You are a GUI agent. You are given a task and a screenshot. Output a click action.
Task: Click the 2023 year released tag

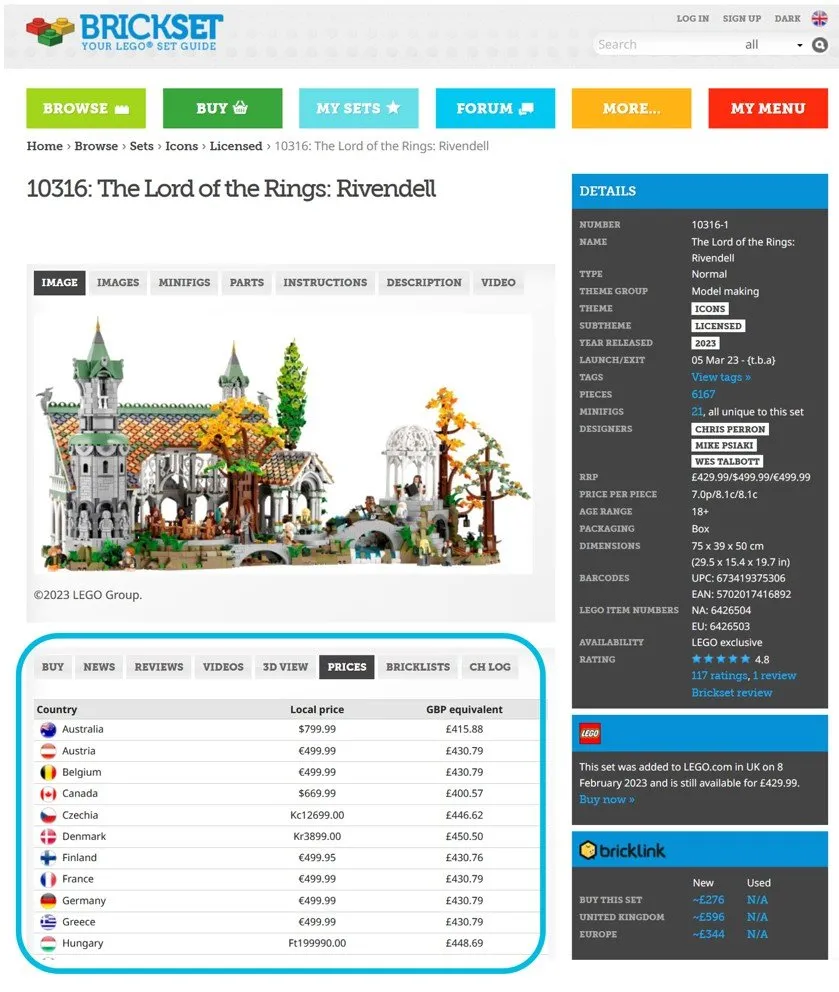[x=705, y=343]
